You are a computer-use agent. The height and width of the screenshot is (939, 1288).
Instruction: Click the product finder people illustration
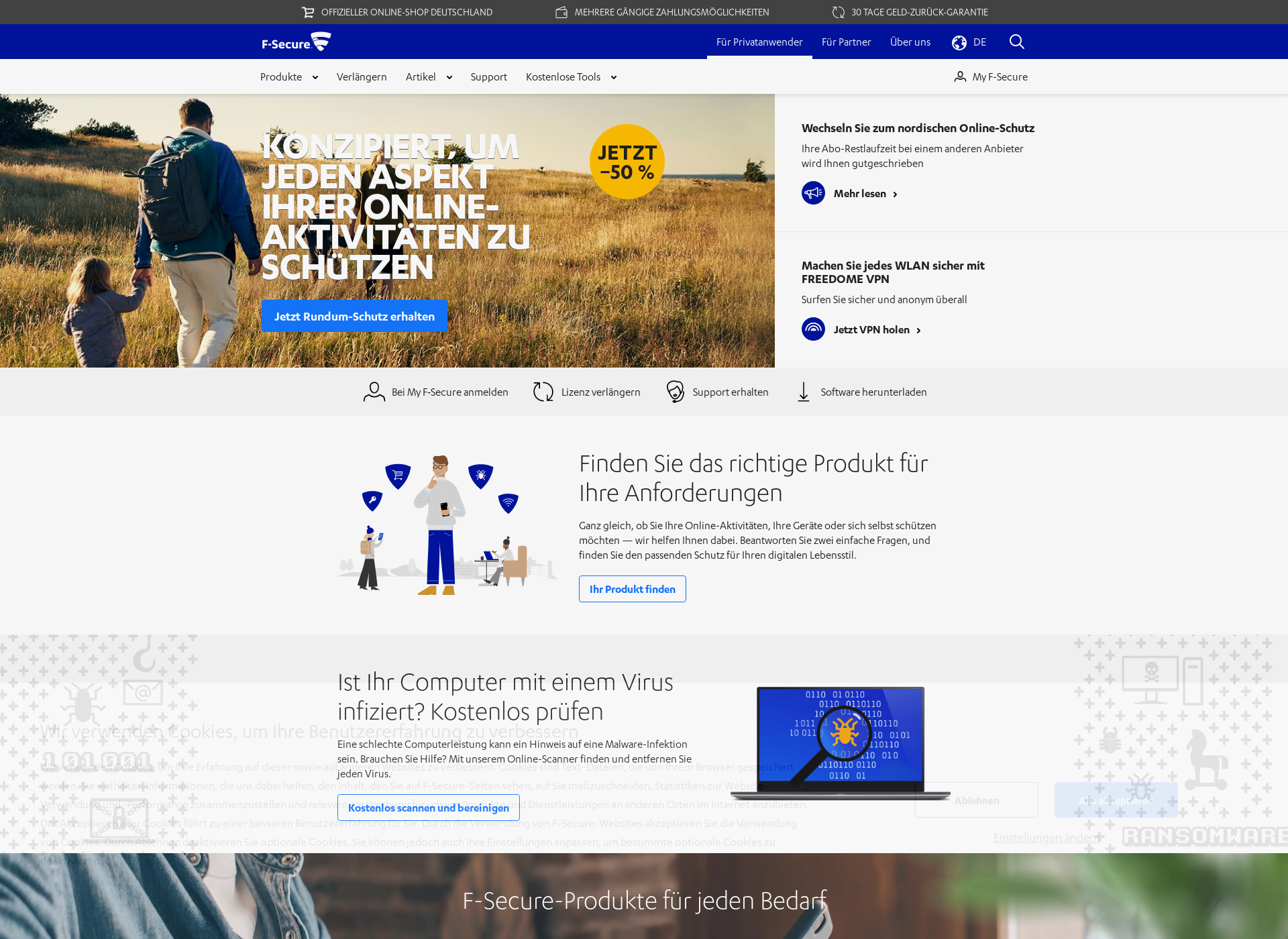447,525
